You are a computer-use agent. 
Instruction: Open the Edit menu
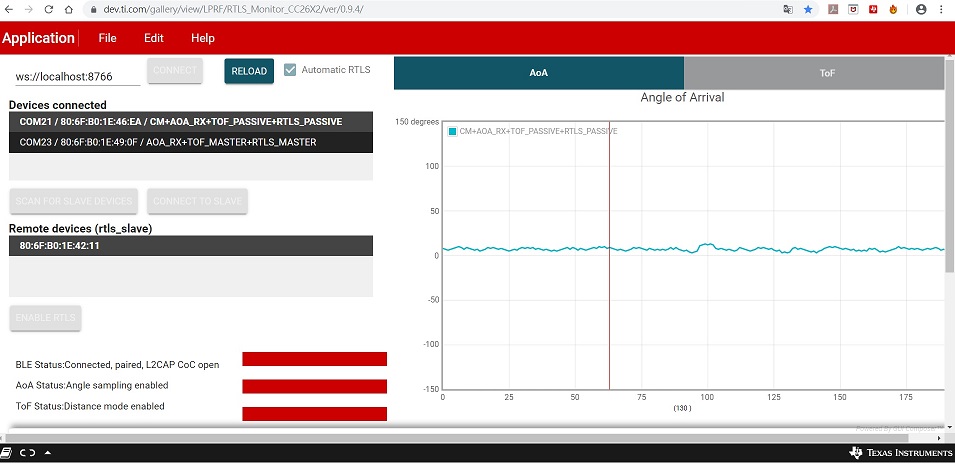tap(153, 38)
